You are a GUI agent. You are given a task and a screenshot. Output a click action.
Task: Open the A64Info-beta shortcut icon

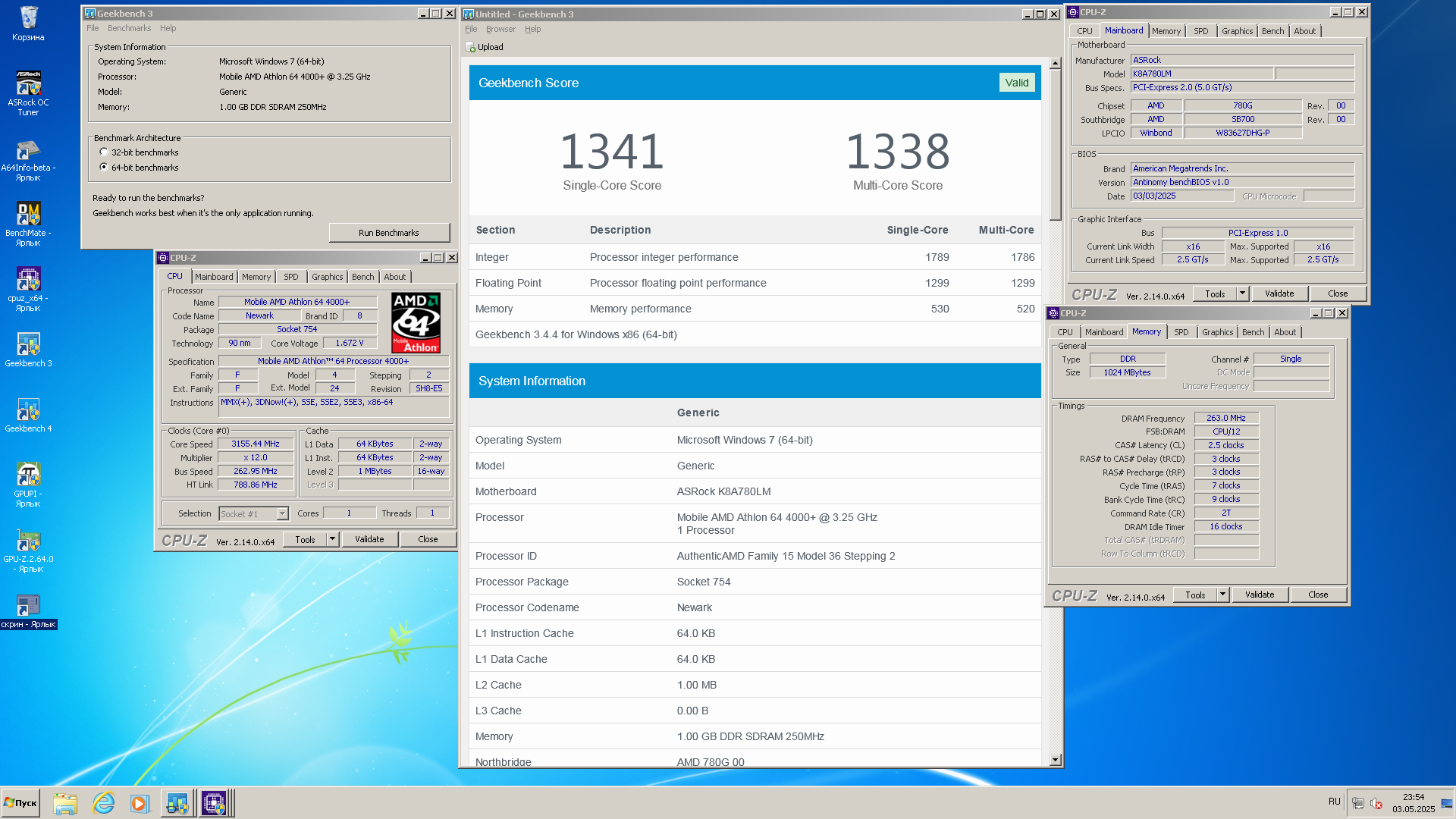[x=28, y=159]
